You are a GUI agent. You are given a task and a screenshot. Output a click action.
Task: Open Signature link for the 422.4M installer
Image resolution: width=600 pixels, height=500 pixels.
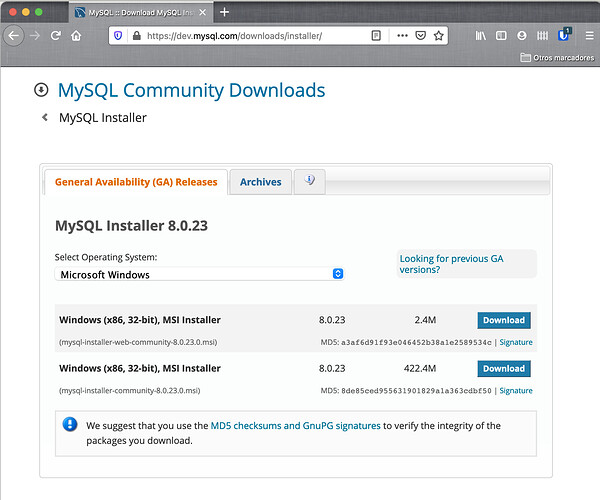[516, 391]
